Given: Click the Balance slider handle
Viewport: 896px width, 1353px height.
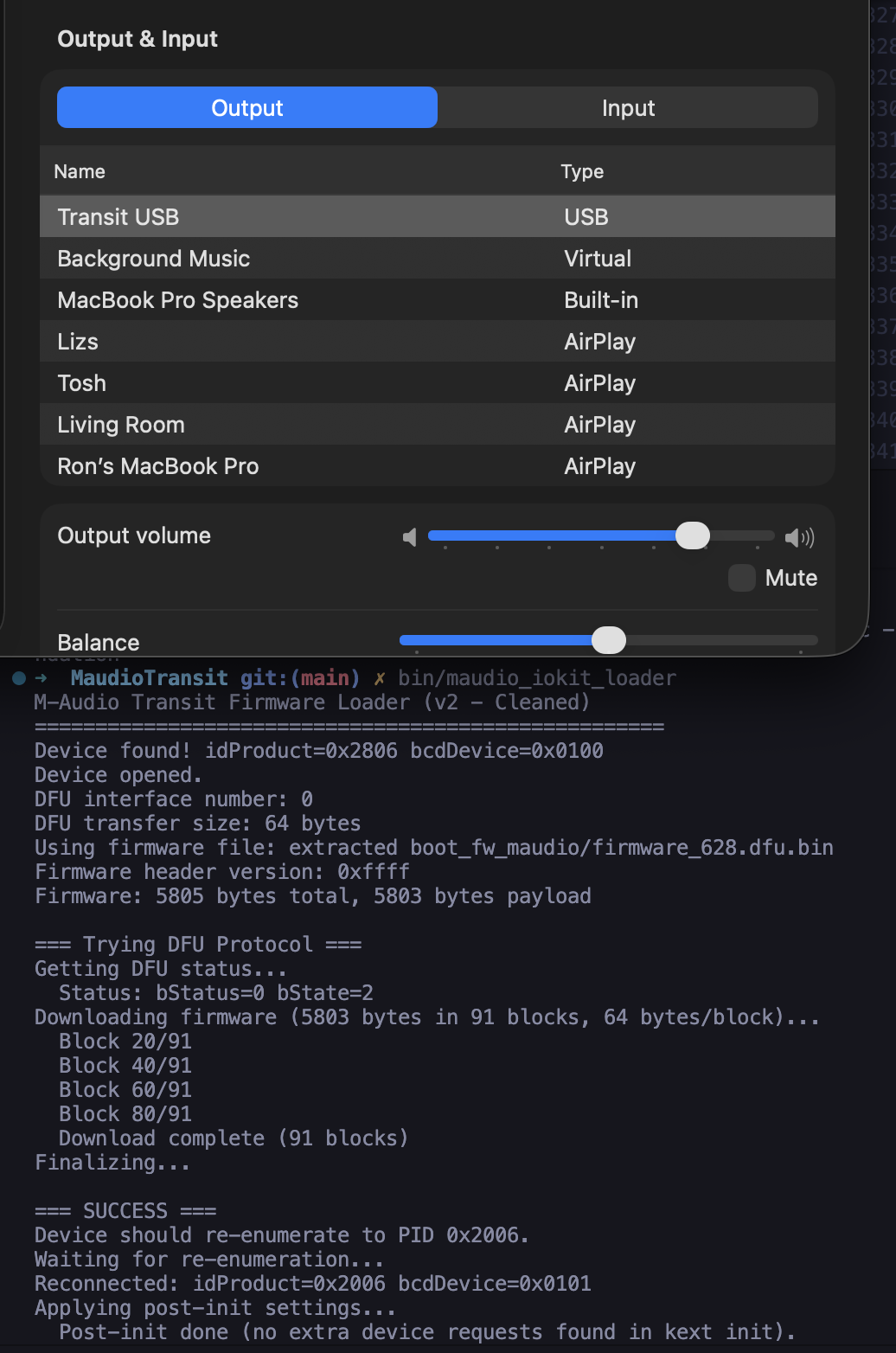Looking at the screenshot, I should click(608, 640).
